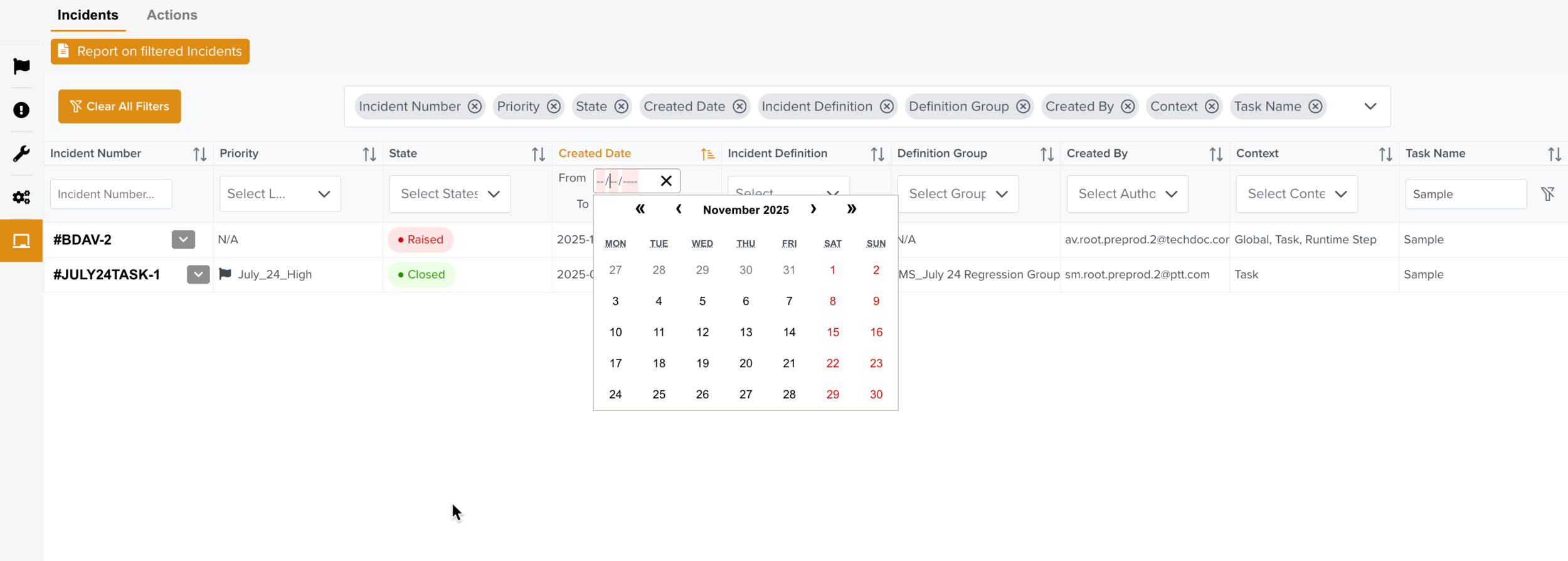Click the flag icon in left sidebar
Screen dimensions: 1568x561
coord(21,66)
